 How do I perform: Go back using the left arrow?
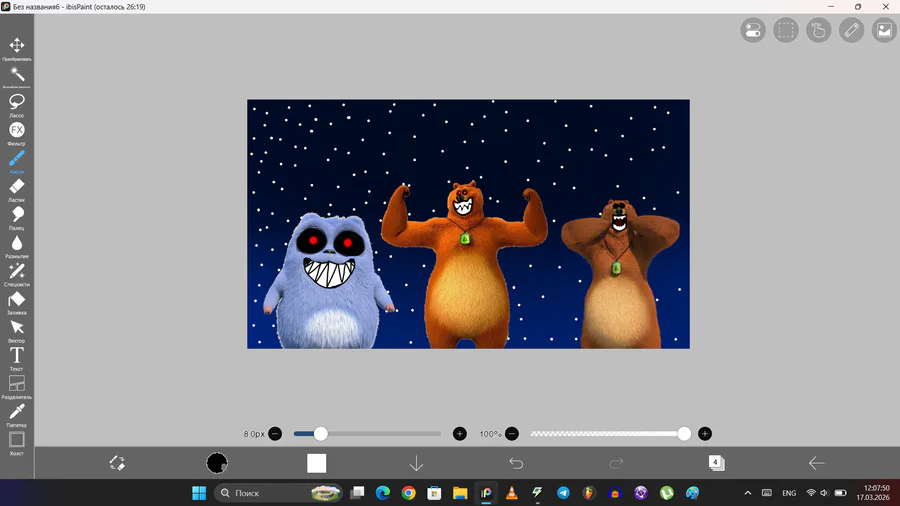tap(816, 463)
